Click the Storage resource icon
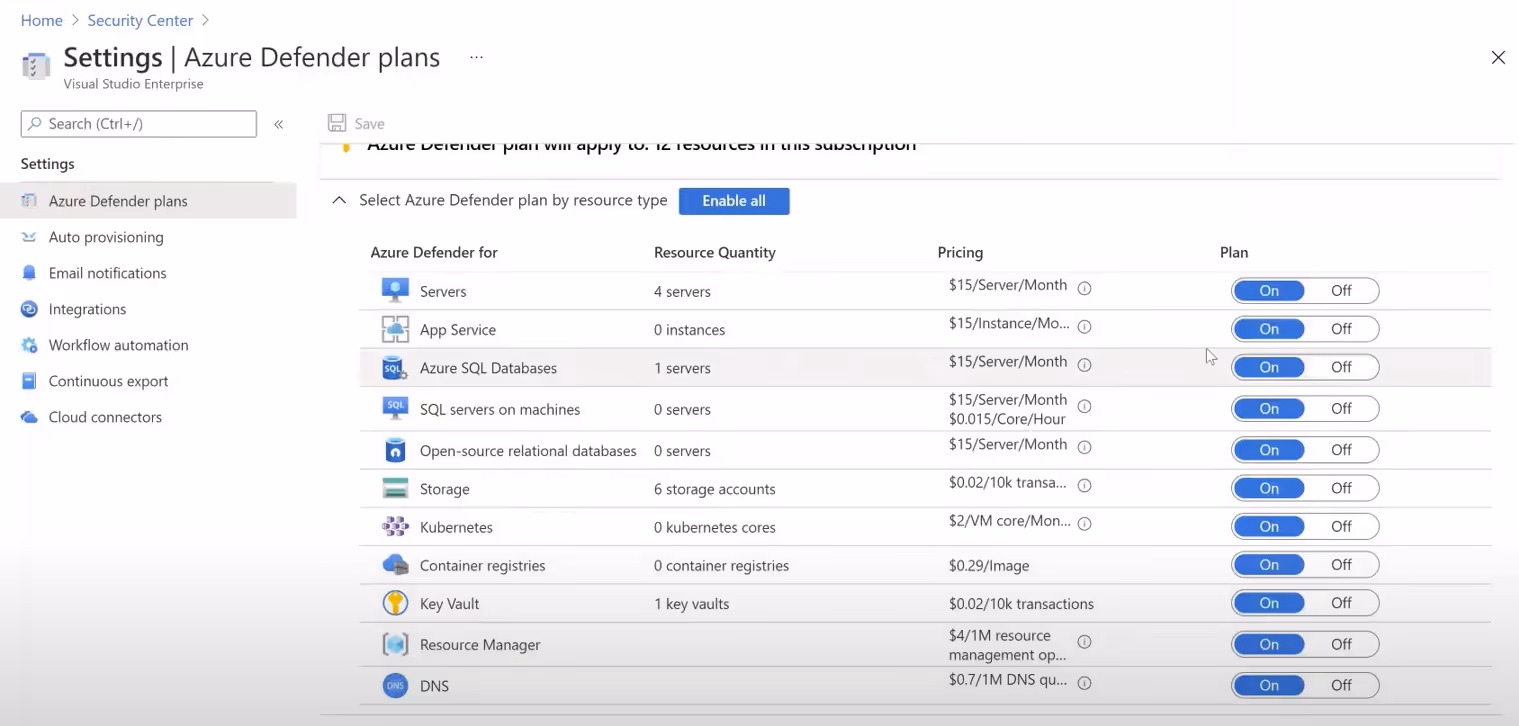Viewport: 1519px width, 726px height. click(395, 489)
